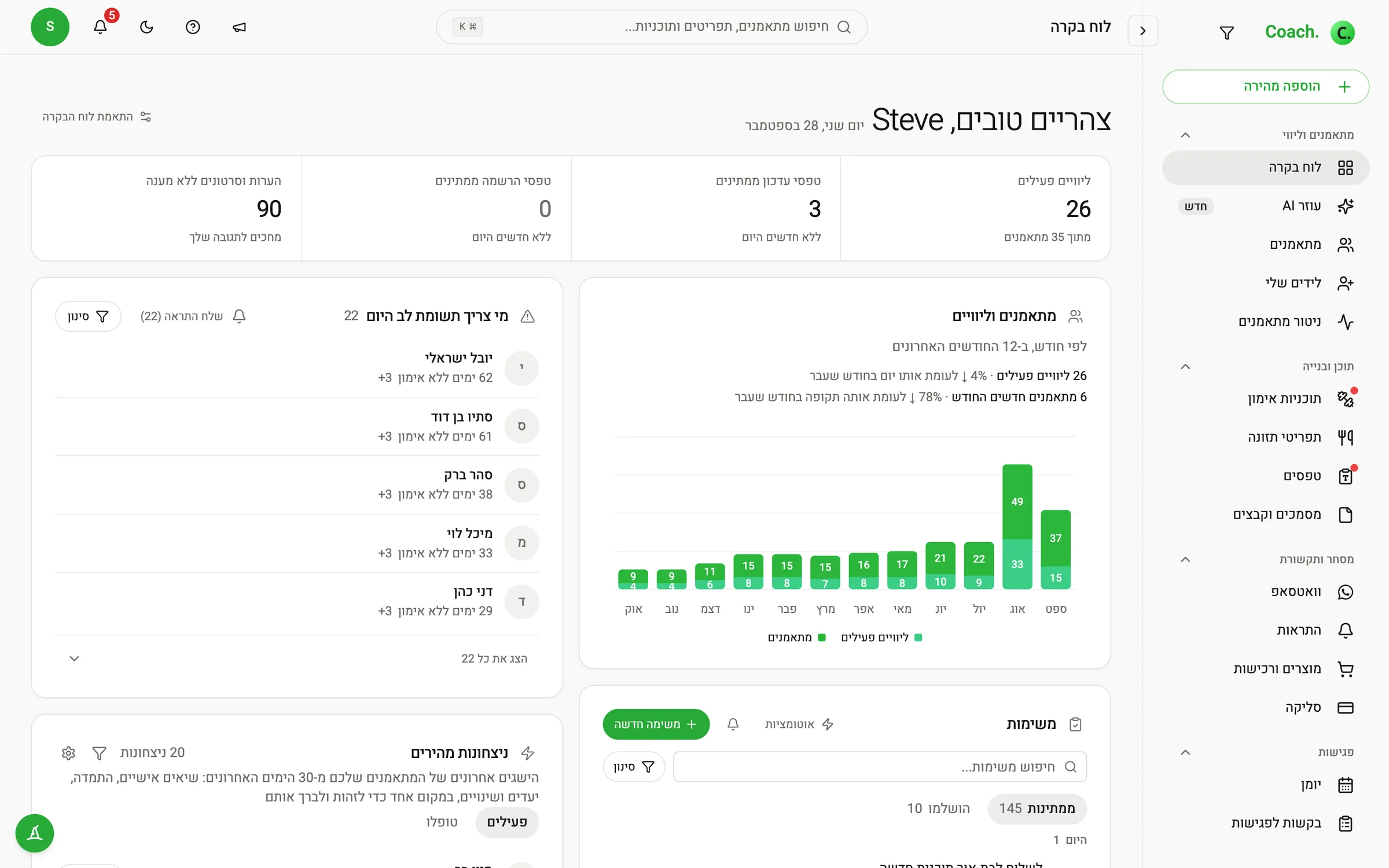This screenshot has width=1389, height=868.
Task: Click the sidebar filter funnel icon
Action: coord(1226,32)
